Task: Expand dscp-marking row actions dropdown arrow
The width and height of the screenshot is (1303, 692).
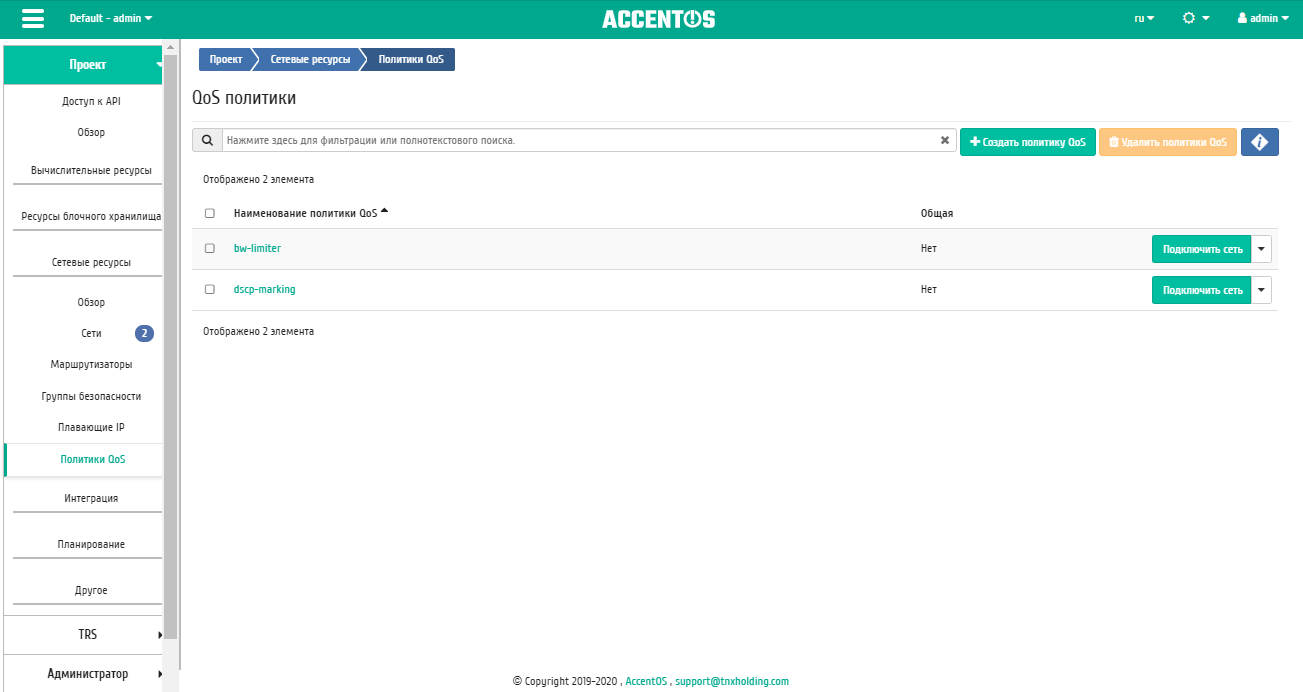Action: 1262,290
